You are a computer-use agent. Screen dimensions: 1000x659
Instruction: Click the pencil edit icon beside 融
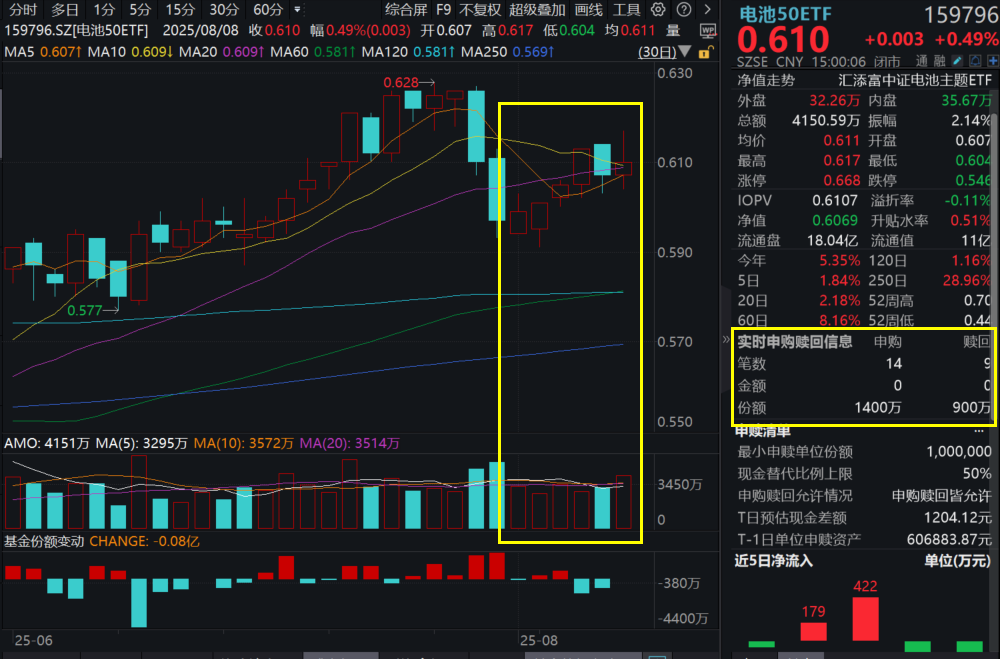point(955,61)
